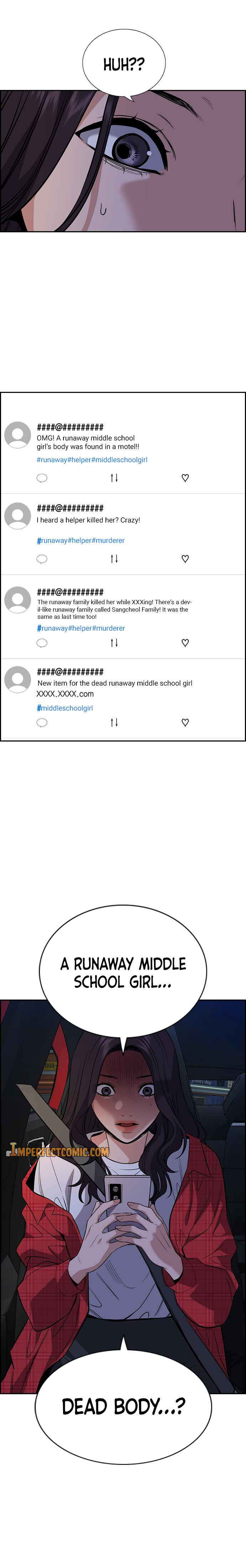Open #runaway#helper#middleschoolgirl hashtag link
Screen dimensions: 246x1568
(92, 460)
